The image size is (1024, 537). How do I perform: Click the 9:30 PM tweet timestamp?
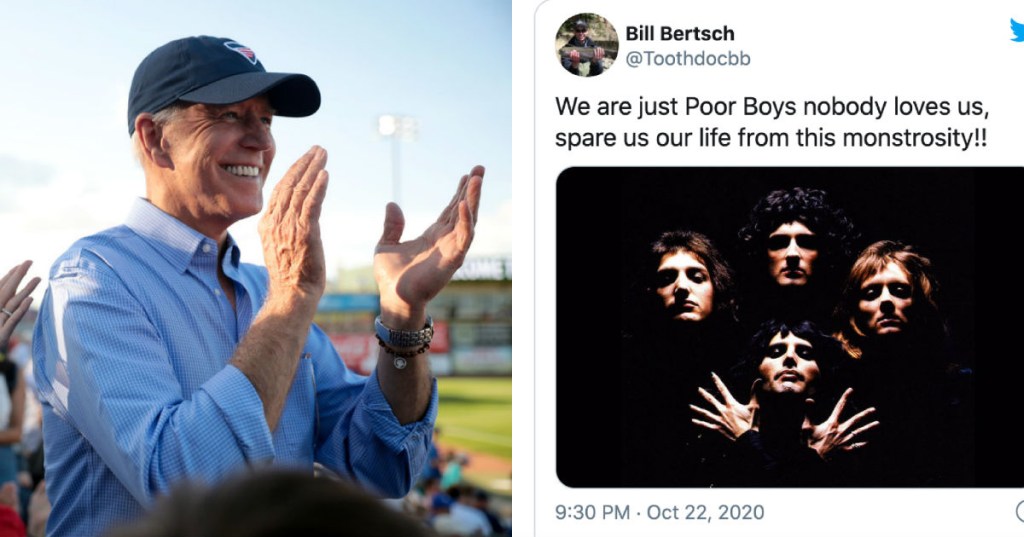coord(592,512)
